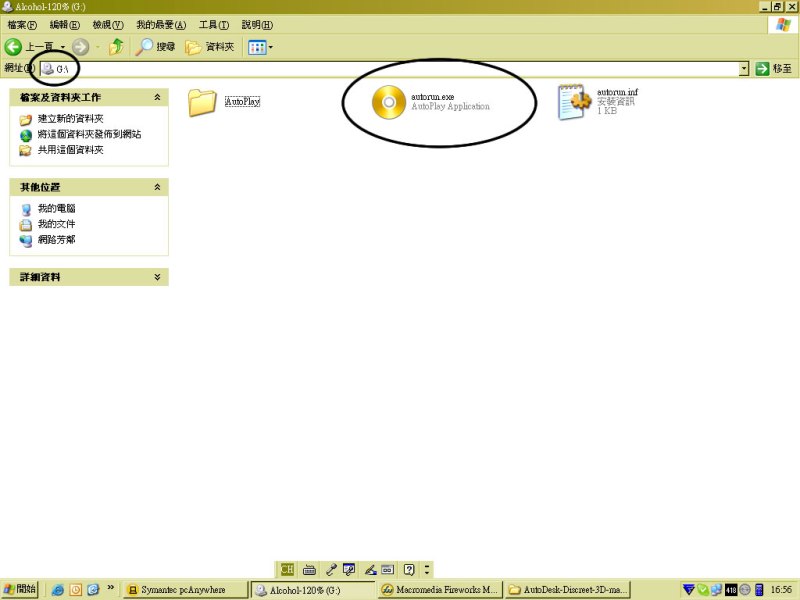
Task: Click the language bar handwriting pen icon
Action: coord(370,569)
